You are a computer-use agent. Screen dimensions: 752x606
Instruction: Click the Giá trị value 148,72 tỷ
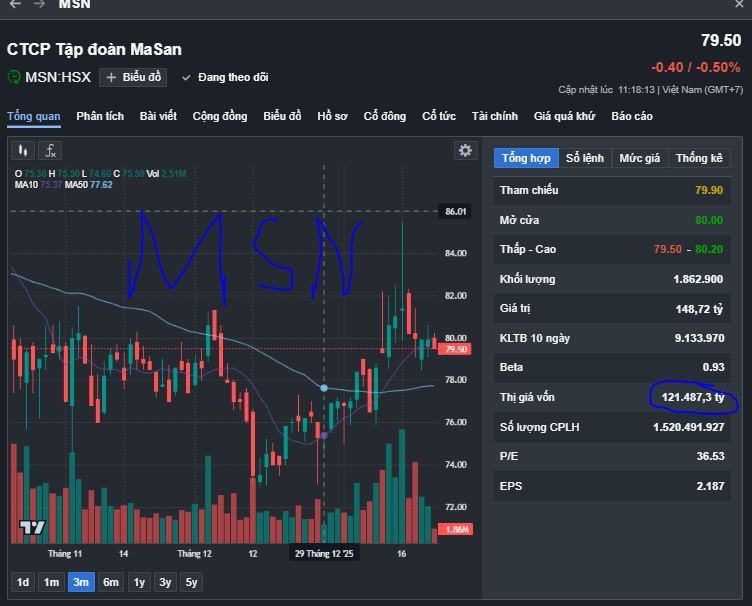coord(699,309)
